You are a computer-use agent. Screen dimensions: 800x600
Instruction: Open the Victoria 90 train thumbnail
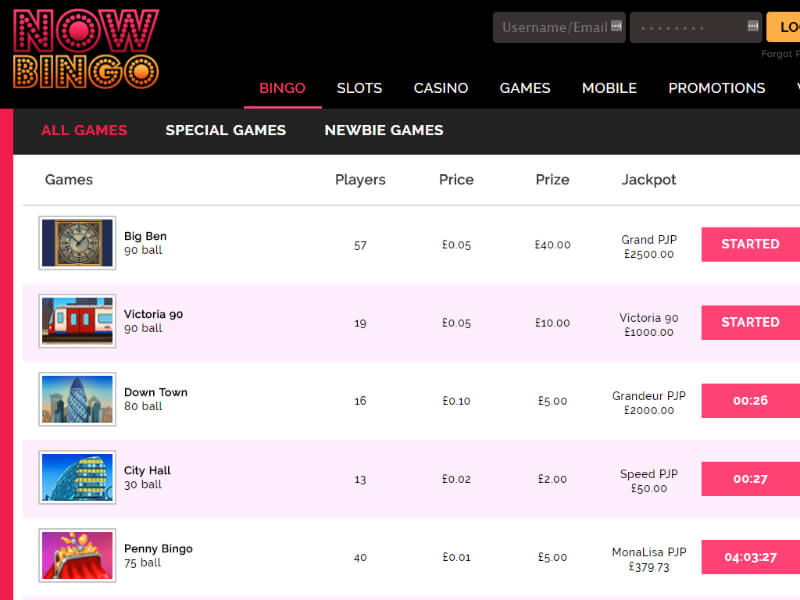point(77,321)
